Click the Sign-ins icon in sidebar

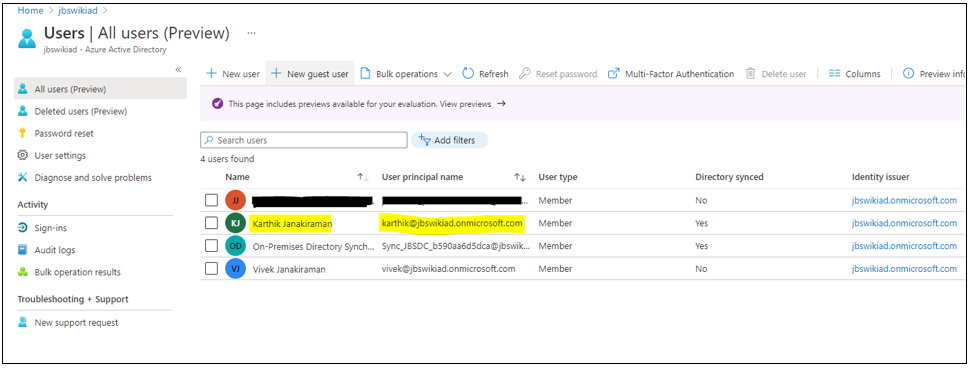coord(23,228)
